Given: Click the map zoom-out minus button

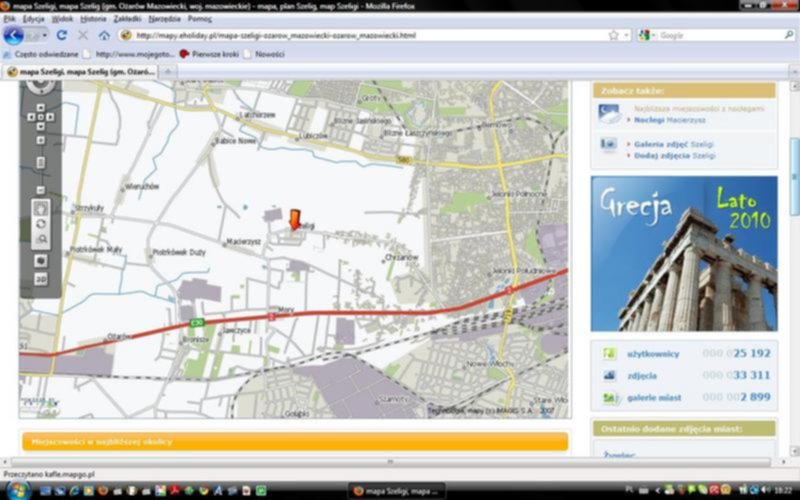Looking at the screenshot, I should coord(41,189).
